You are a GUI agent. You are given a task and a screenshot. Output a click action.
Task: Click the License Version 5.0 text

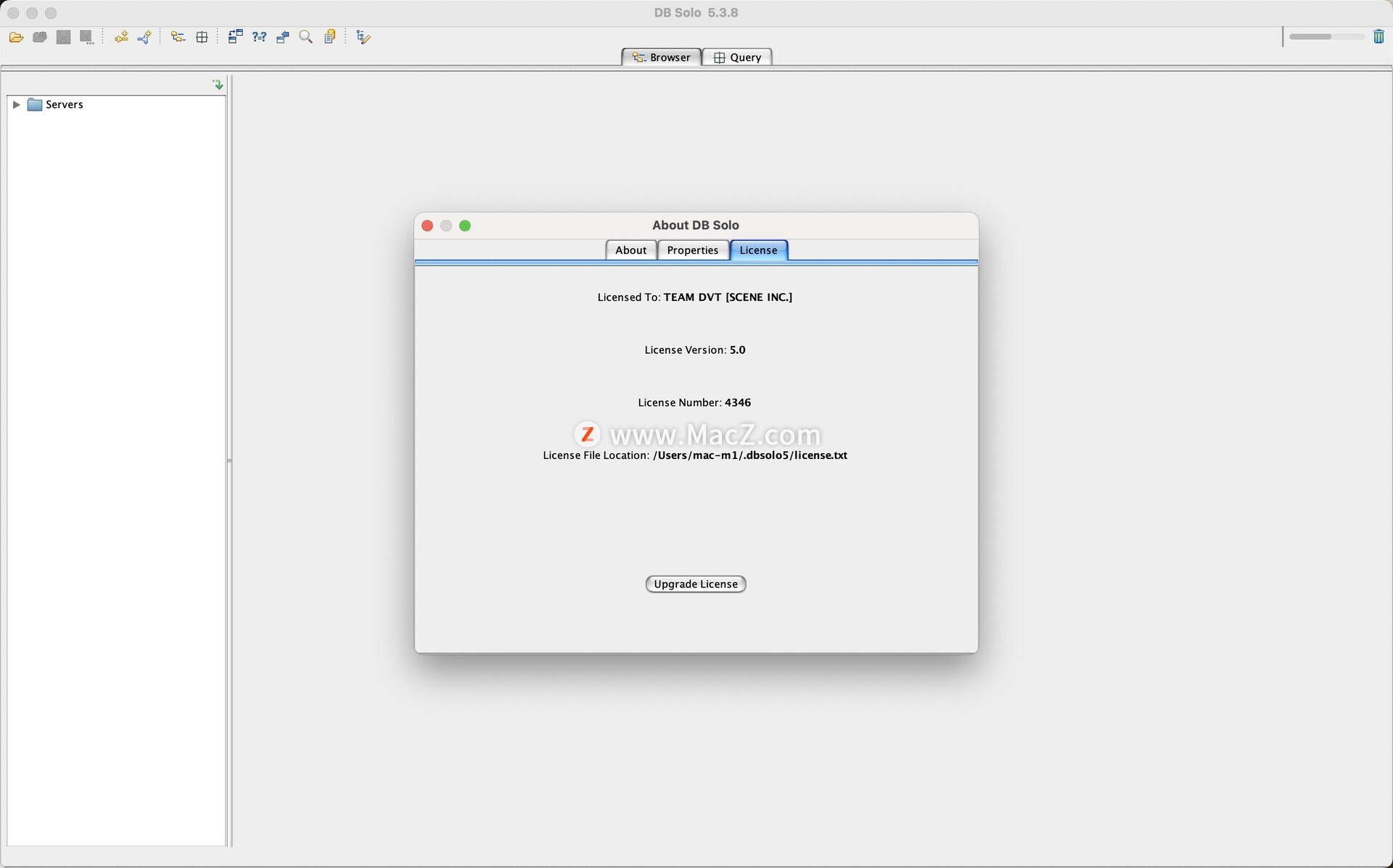[695, 350]
